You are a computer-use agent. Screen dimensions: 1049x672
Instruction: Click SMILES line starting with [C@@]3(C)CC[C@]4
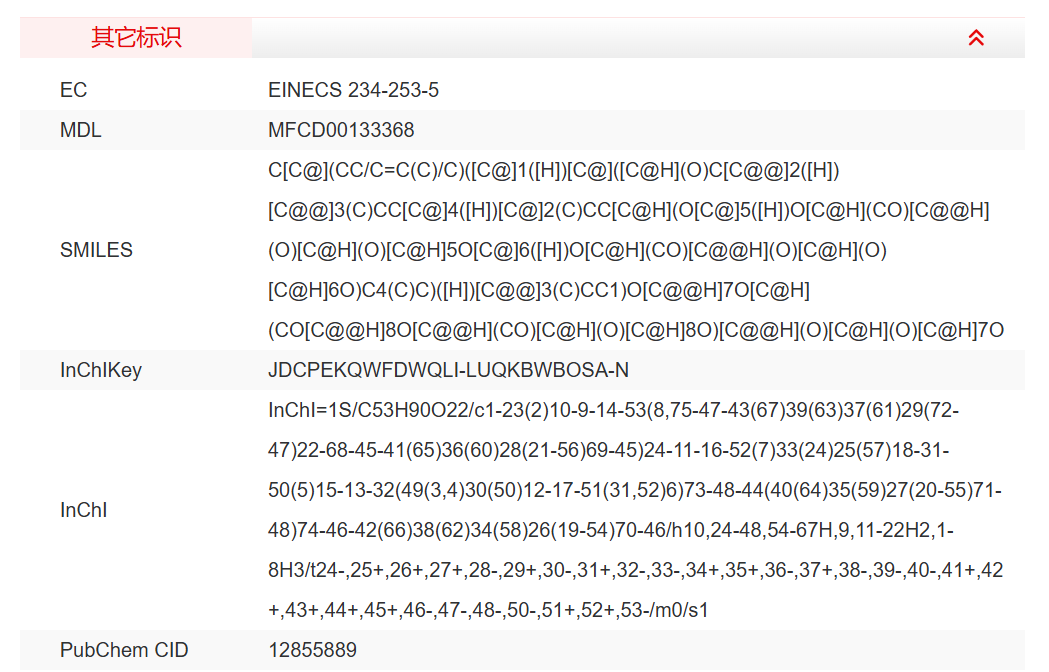(x=628, y=210)
